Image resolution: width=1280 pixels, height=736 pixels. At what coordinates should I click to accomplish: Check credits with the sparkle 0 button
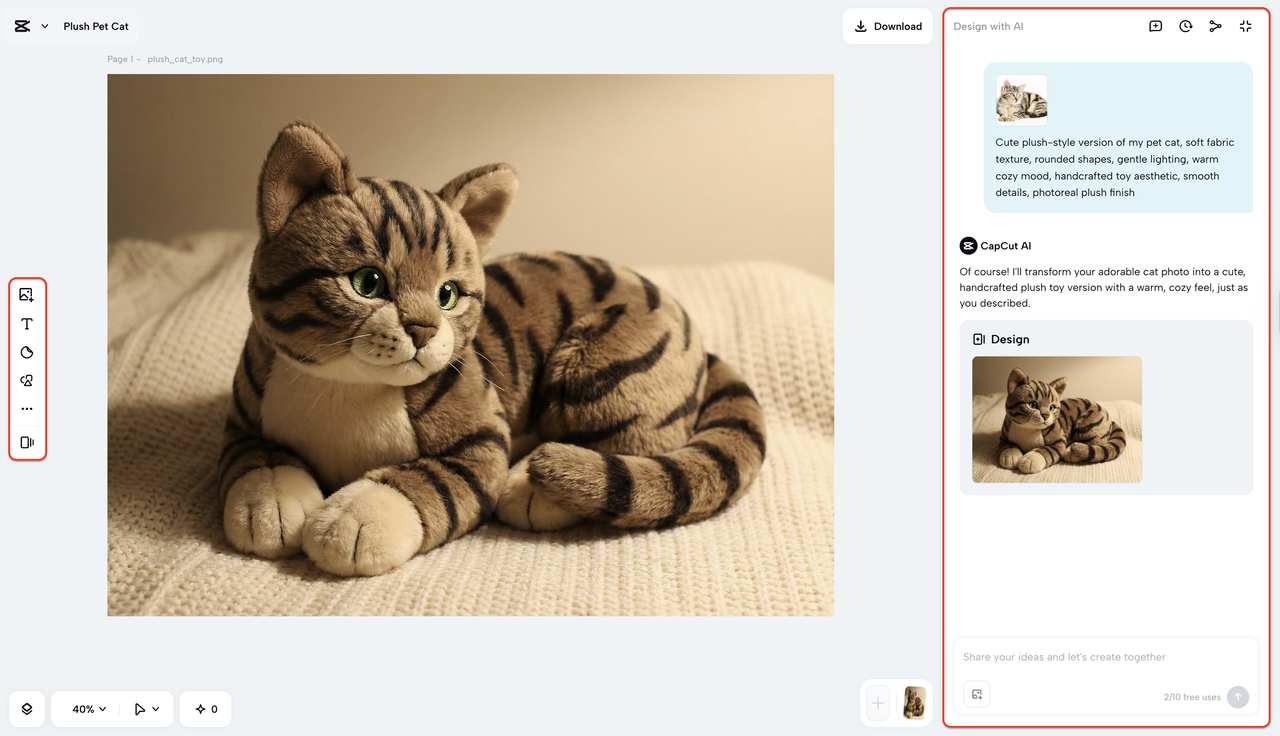(x=205, y=708)
